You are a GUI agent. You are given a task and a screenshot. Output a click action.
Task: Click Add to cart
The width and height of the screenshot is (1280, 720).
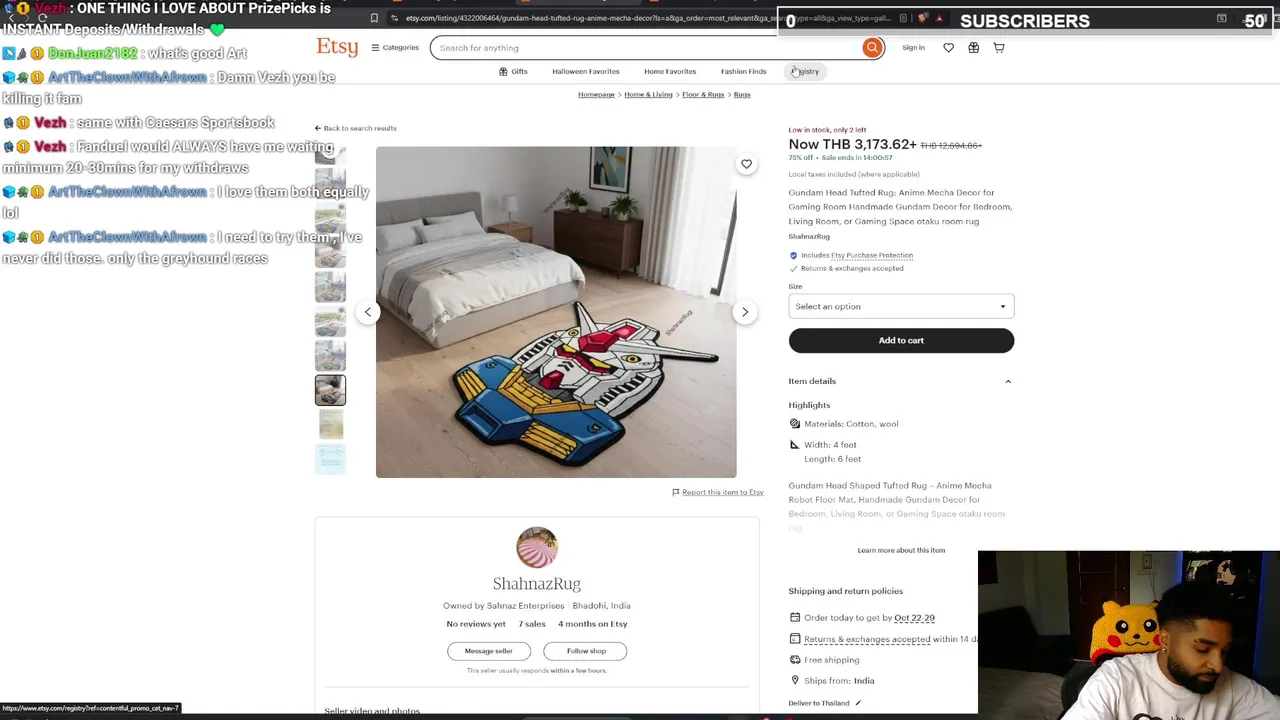[901, 340]
